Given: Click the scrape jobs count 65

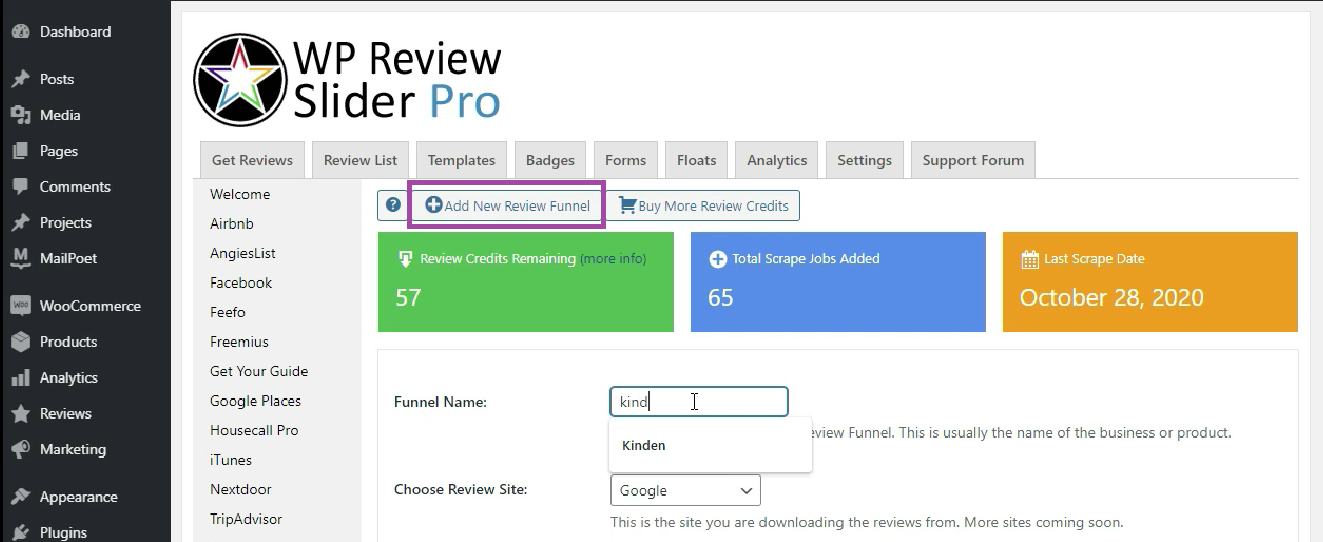Looking at the screenshot, I should point(721,298).
